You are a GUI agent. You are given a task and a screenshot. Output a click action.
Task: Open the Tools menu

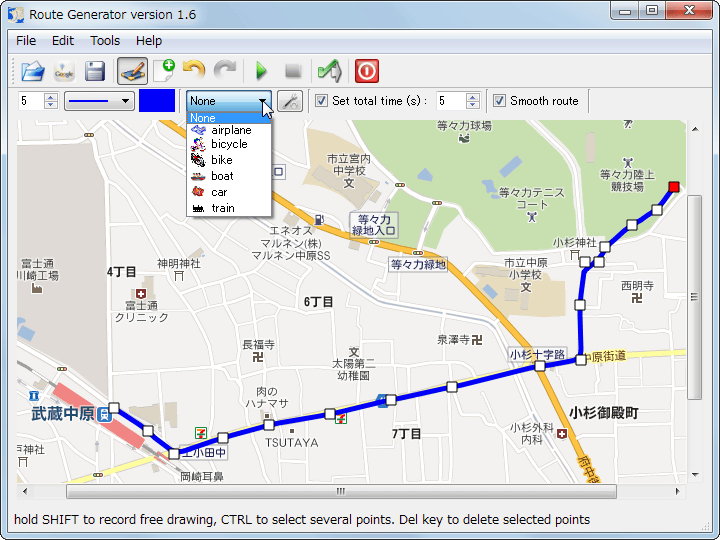point(105,41)
